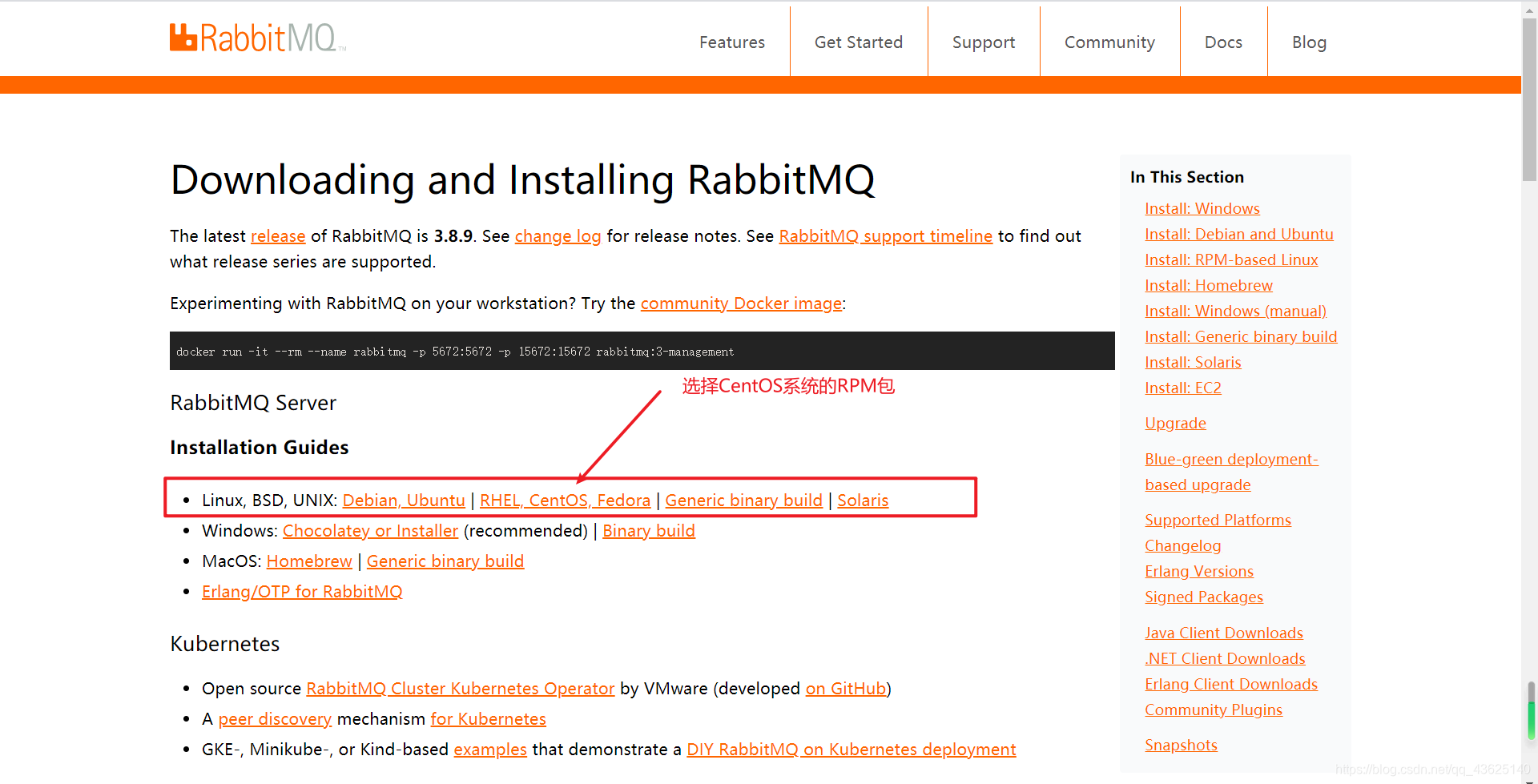Open the RabbitMQ support timeline link
Image resolution: width=1538 pixels, height=784 pixels.
coord(886,236)
